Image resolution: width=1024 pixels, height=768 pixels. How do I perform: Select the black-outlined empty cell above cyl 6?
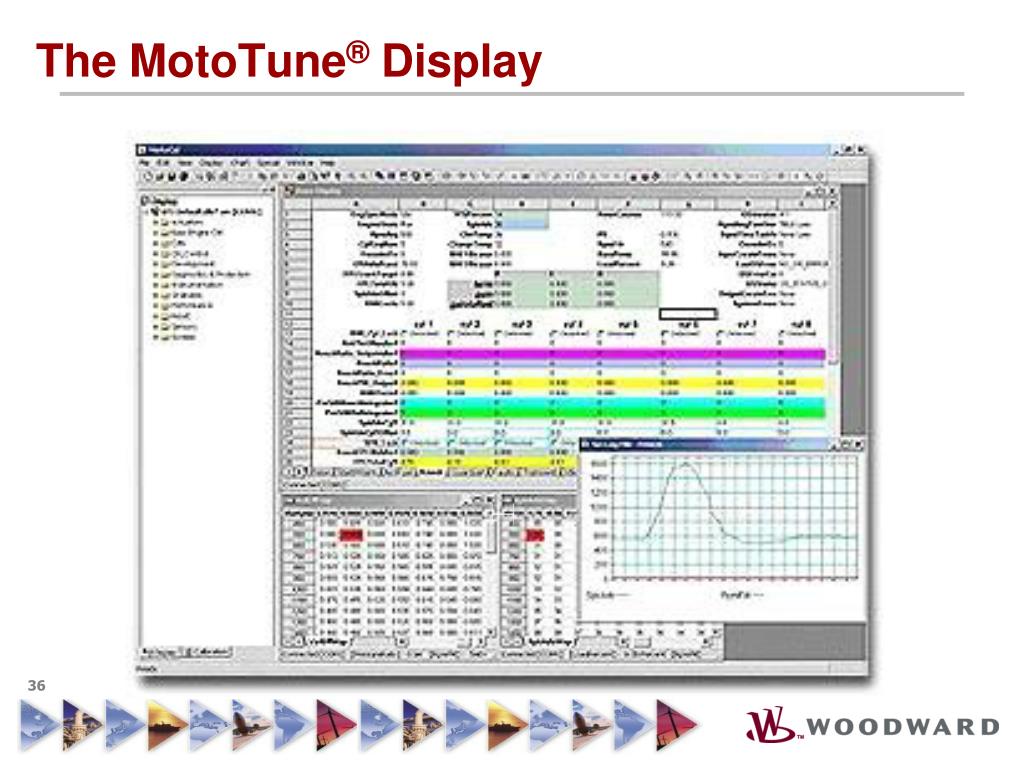tap(688, 314)
